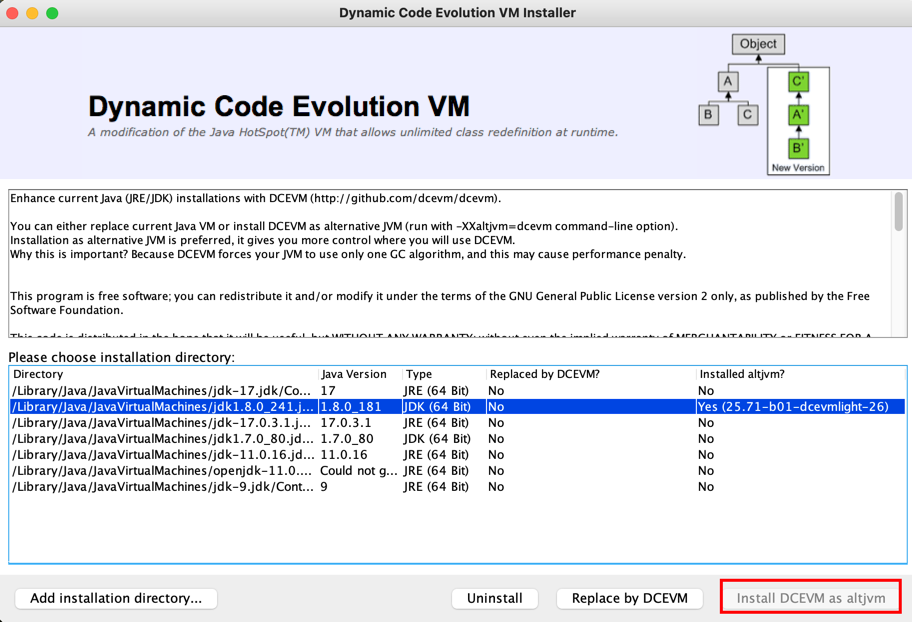The height and width of the screenshot is (622, 912).
Task: Select the jdk-9.jdk directory row
Action: coord(458,486)
